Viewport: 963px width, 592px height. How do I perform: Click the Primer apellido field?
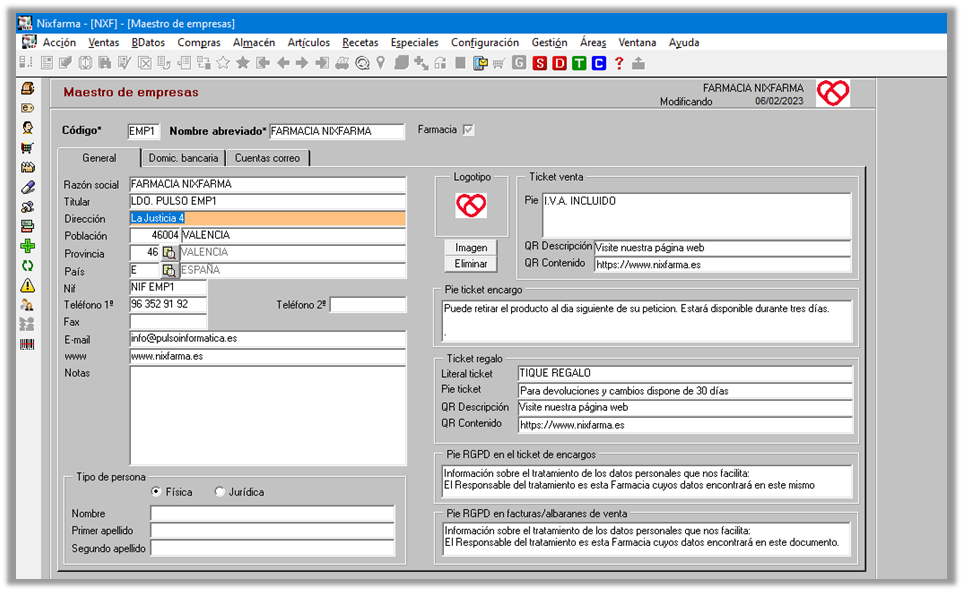[x=273, y=531]
